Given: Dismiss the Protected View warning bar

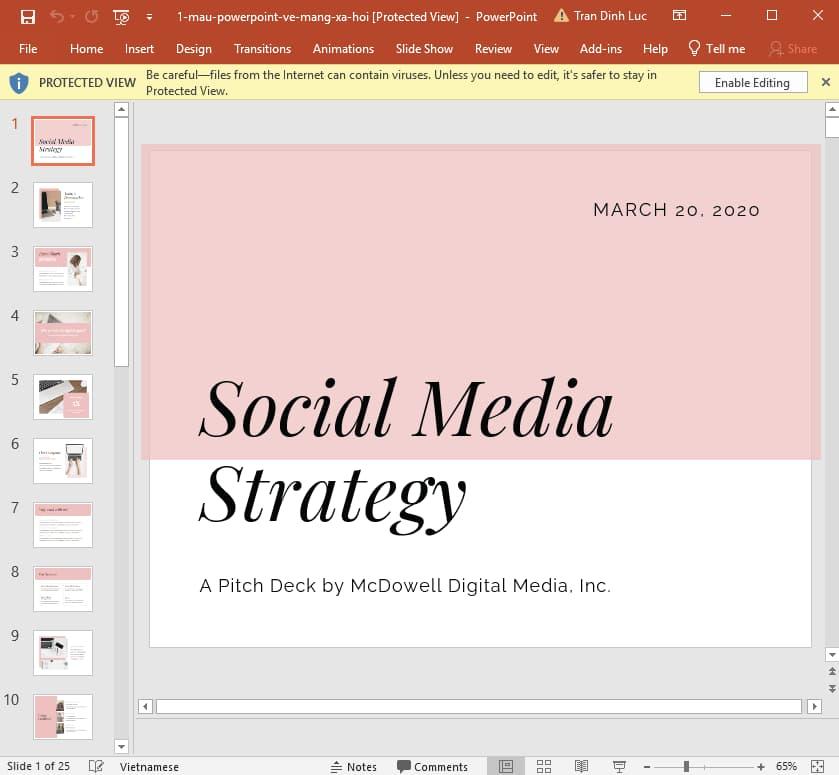Looking at the screenshot, I should (825, 82).
